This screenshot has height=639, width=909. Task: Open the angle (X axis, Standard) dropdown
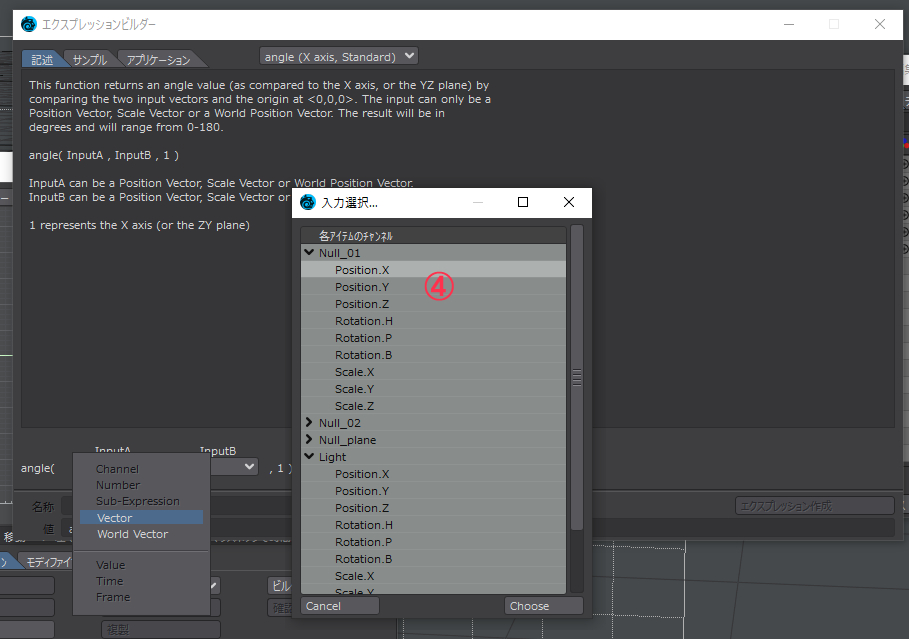[339, 56]
